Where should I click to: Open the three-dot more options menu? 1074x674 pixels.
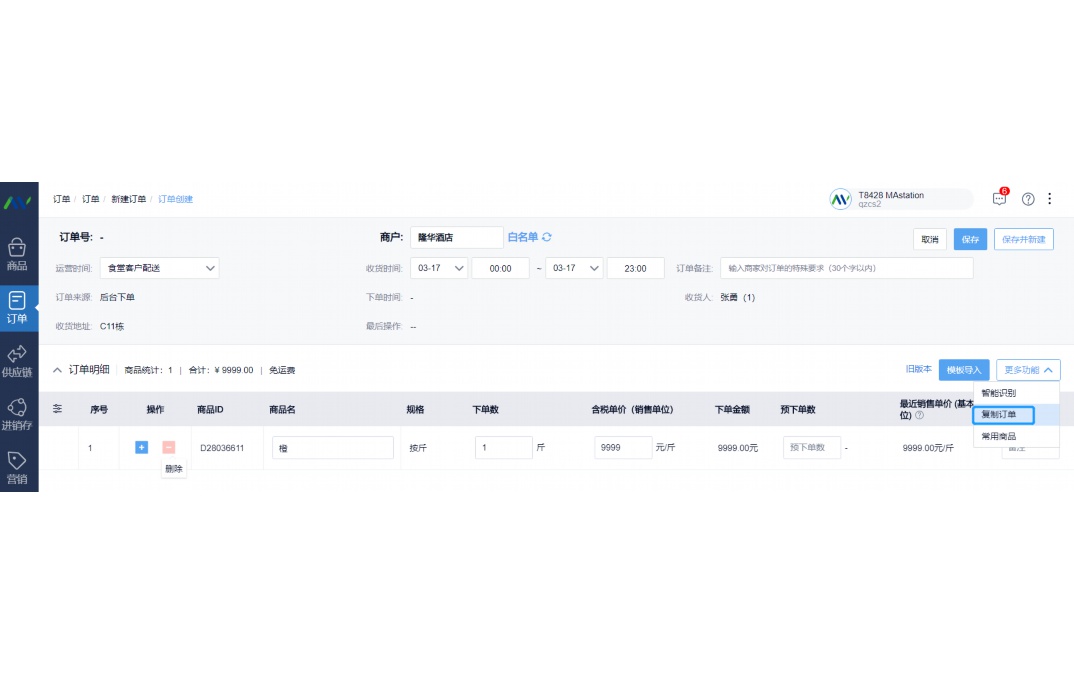(x=1049, y=199)
